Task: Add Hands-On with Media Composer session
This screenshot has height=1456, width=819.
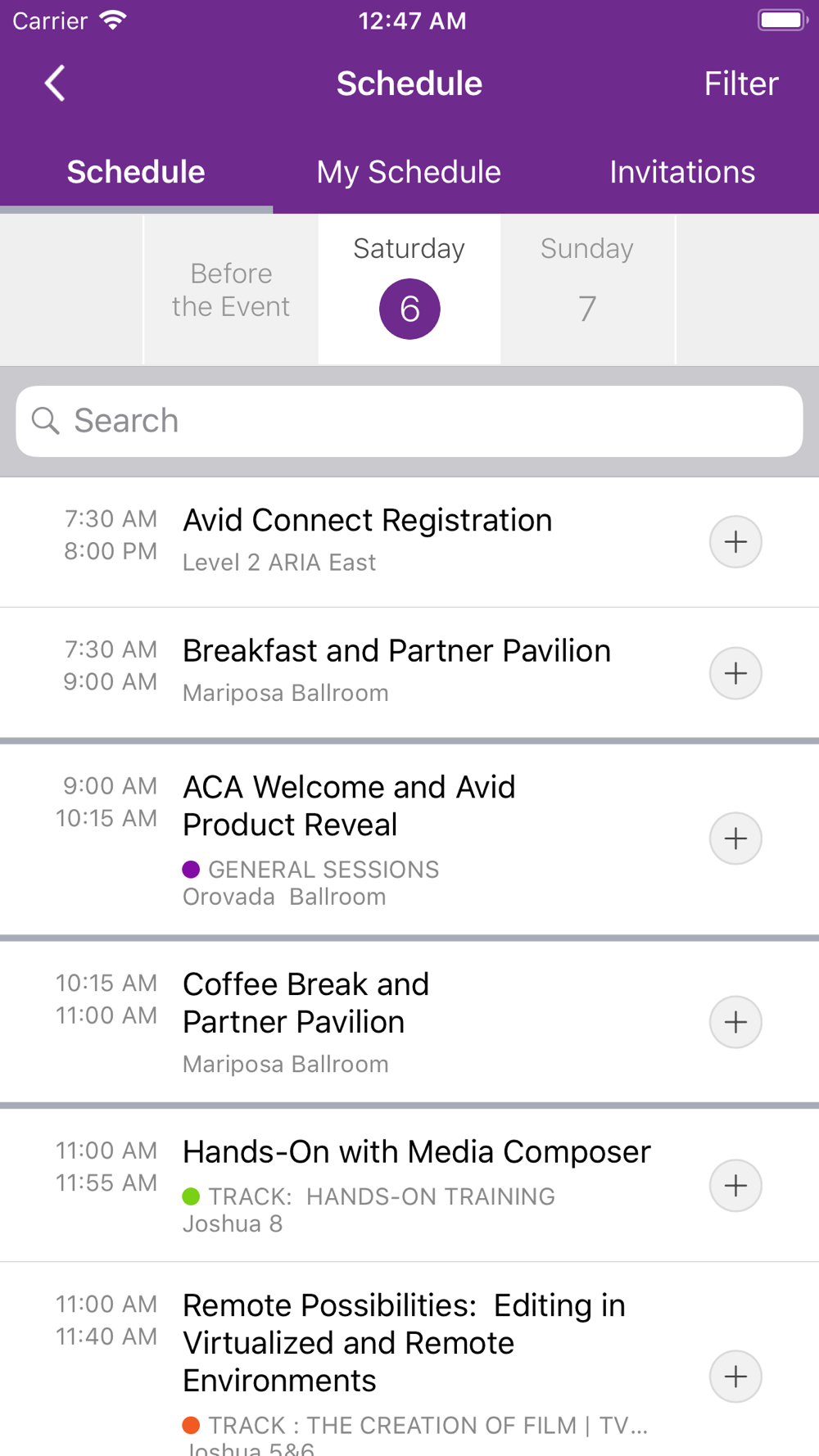Action: [x=735, y=1186]
